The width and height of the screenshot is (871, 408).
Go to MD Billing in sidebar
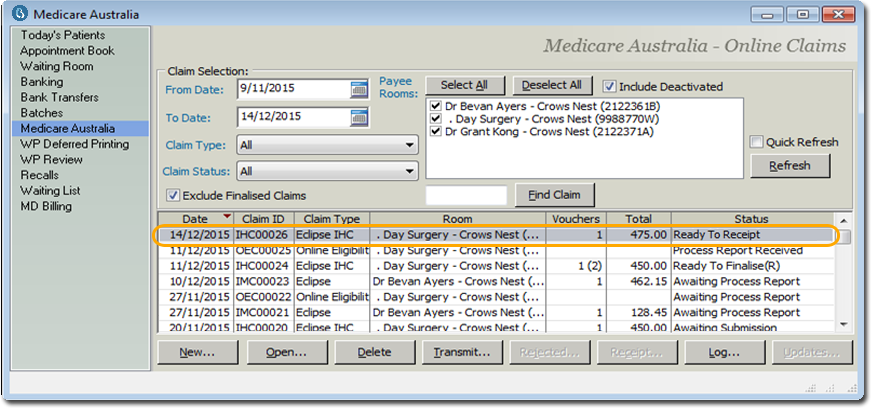[47, 206]
